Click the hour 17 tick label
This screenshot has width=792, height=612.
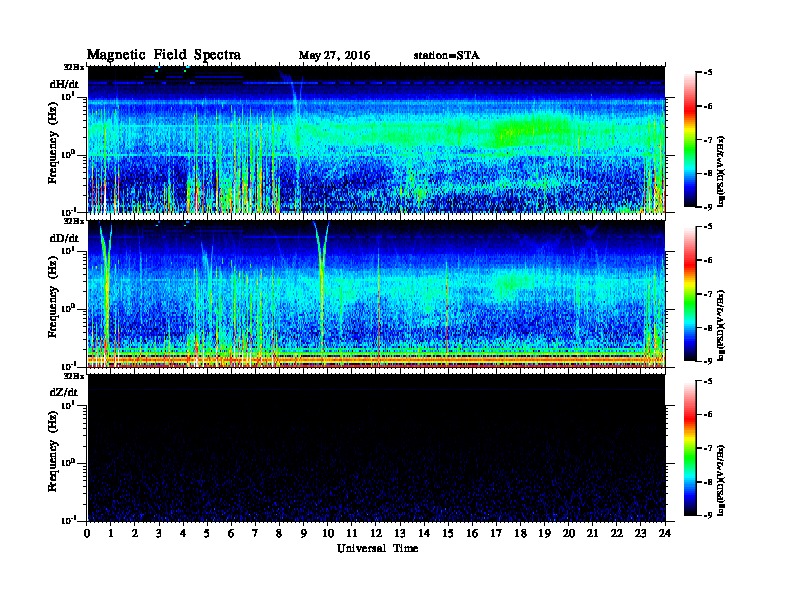point(496,533)
